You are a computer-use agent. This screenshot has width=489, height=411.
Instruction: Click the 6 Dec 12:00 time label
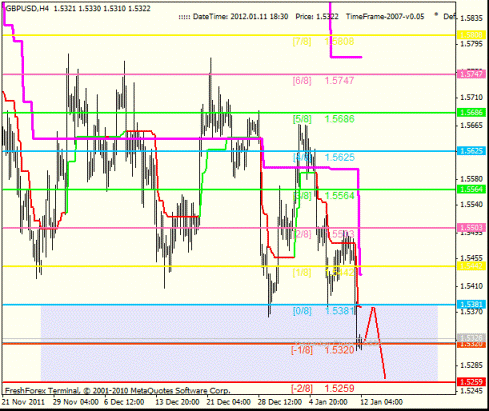coord(124,402)
